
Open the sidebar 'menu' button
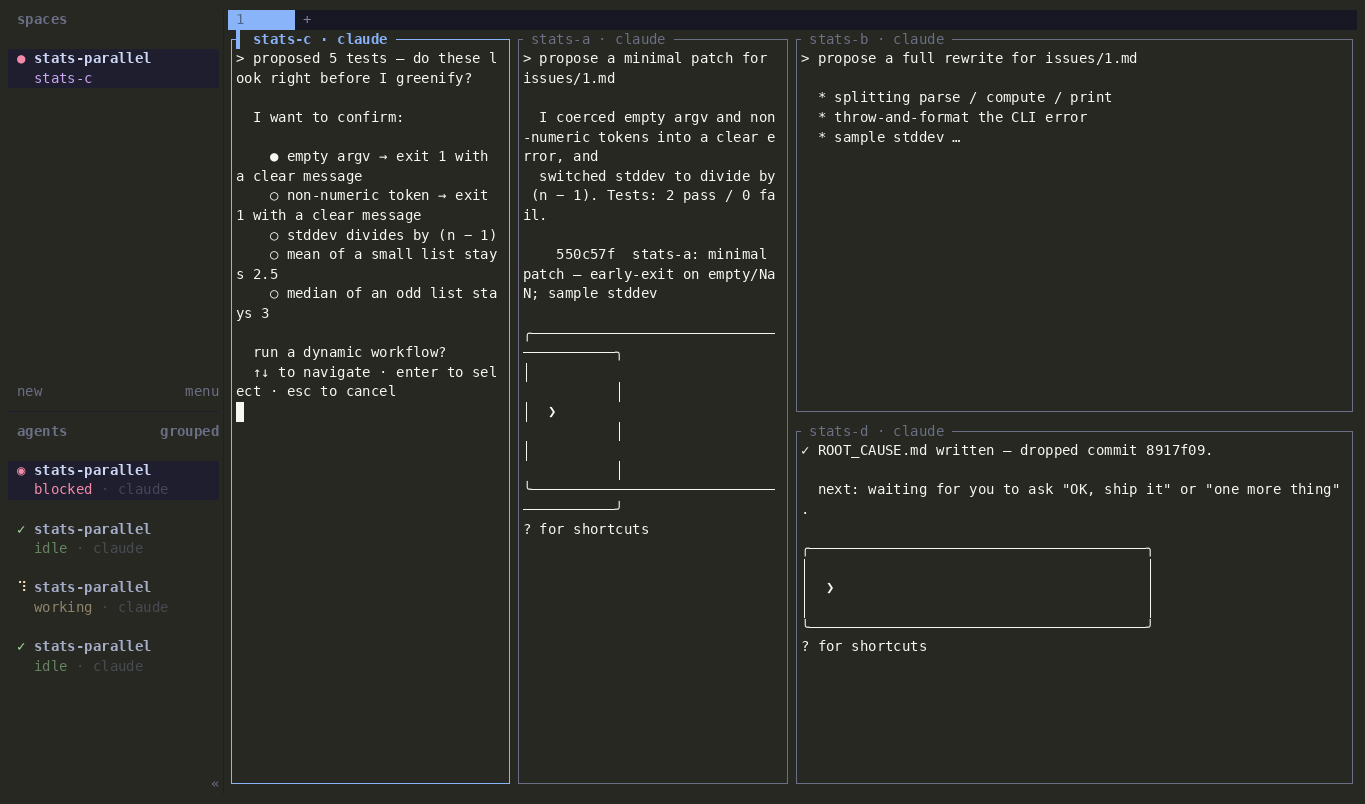pyautogui.click(x=202, y=391)
